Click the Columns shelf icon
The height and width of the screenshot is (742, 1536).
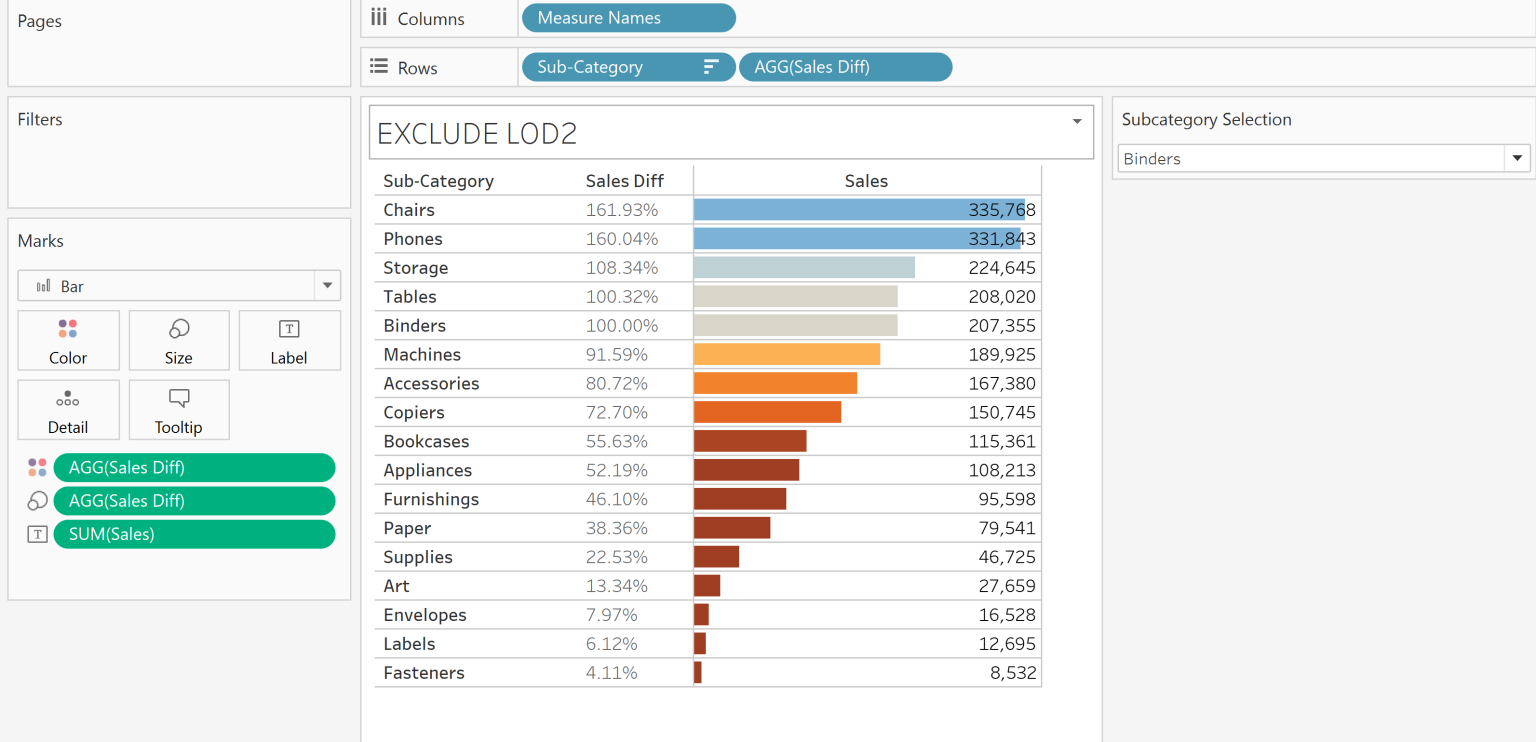(378, 17)
